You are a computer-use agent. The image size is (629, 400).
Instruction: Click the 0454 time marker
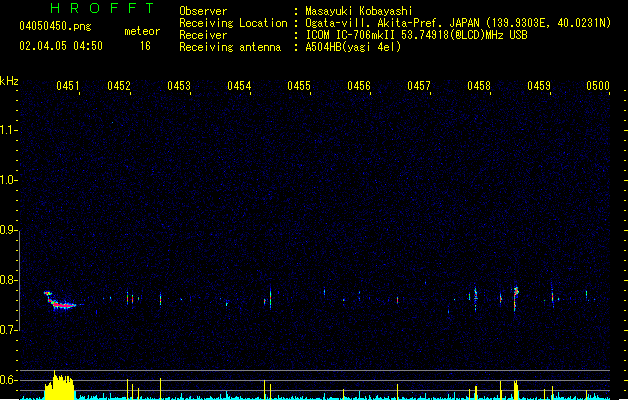pos(239,86)
